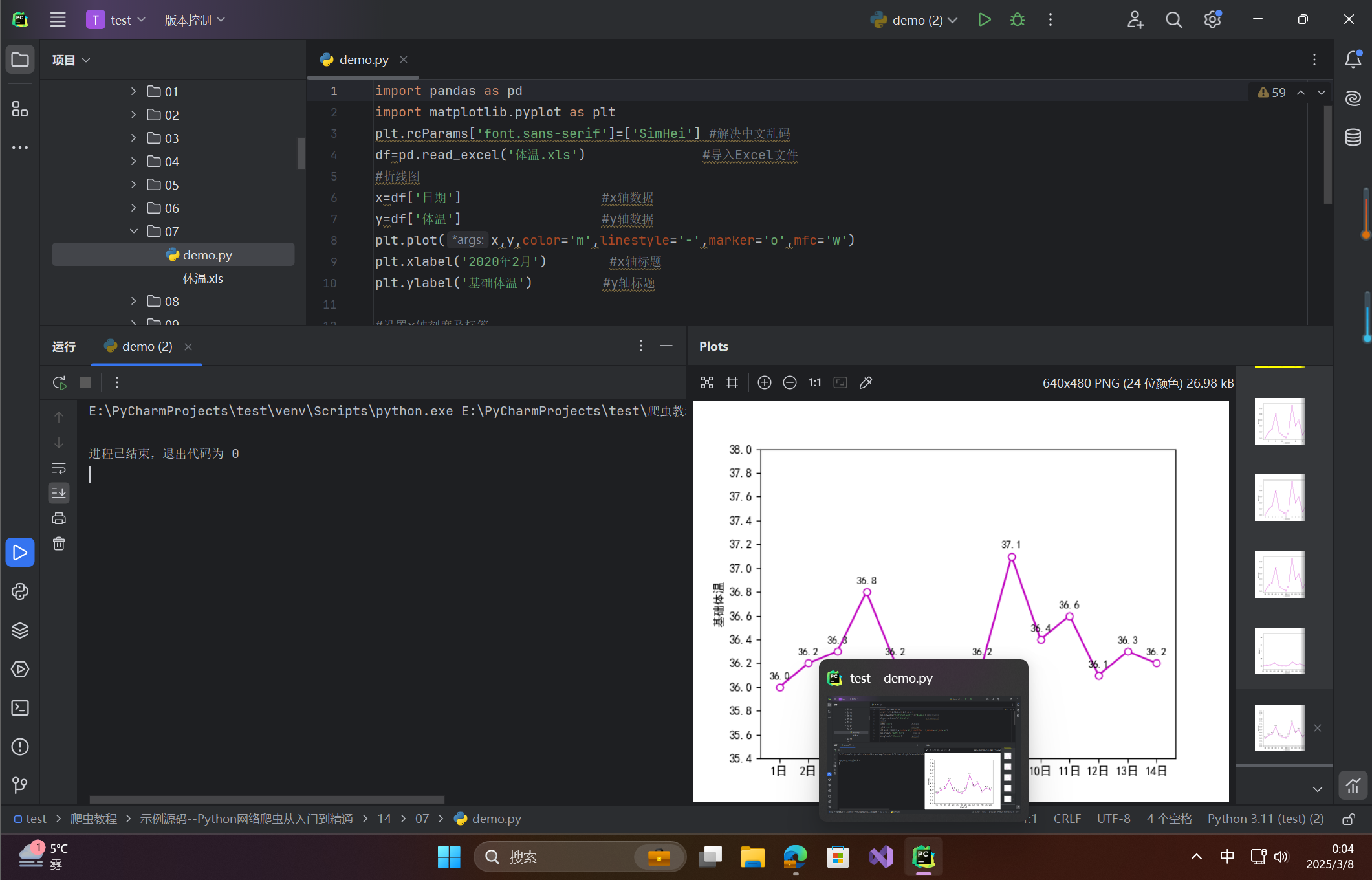Open the Database tool window
Image resolution: width=1372 pixels, height=880 pixels.
point(1353,137)
